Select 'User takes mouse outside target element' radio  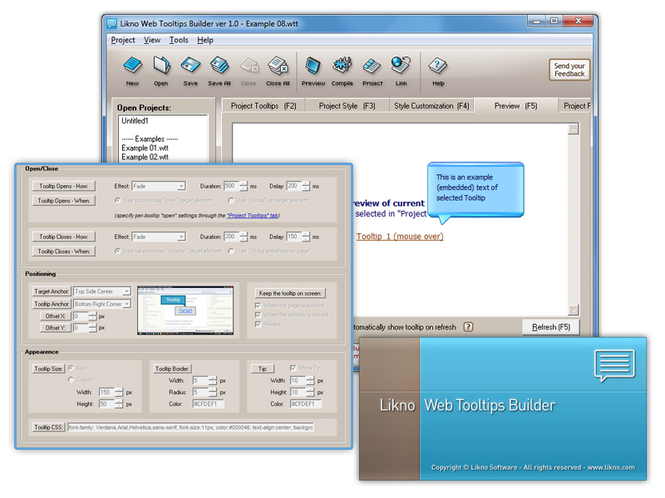[x=117, y=251]
